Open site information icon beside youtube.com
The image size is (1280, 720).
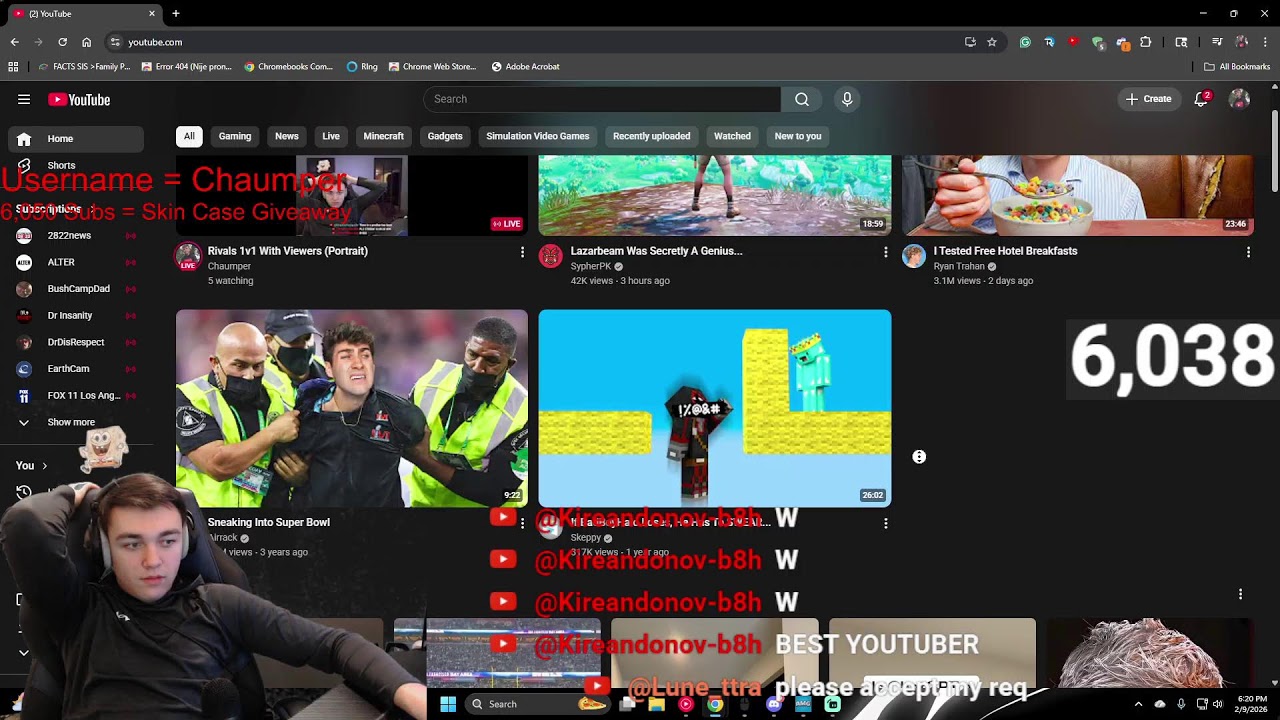point(115,42)
